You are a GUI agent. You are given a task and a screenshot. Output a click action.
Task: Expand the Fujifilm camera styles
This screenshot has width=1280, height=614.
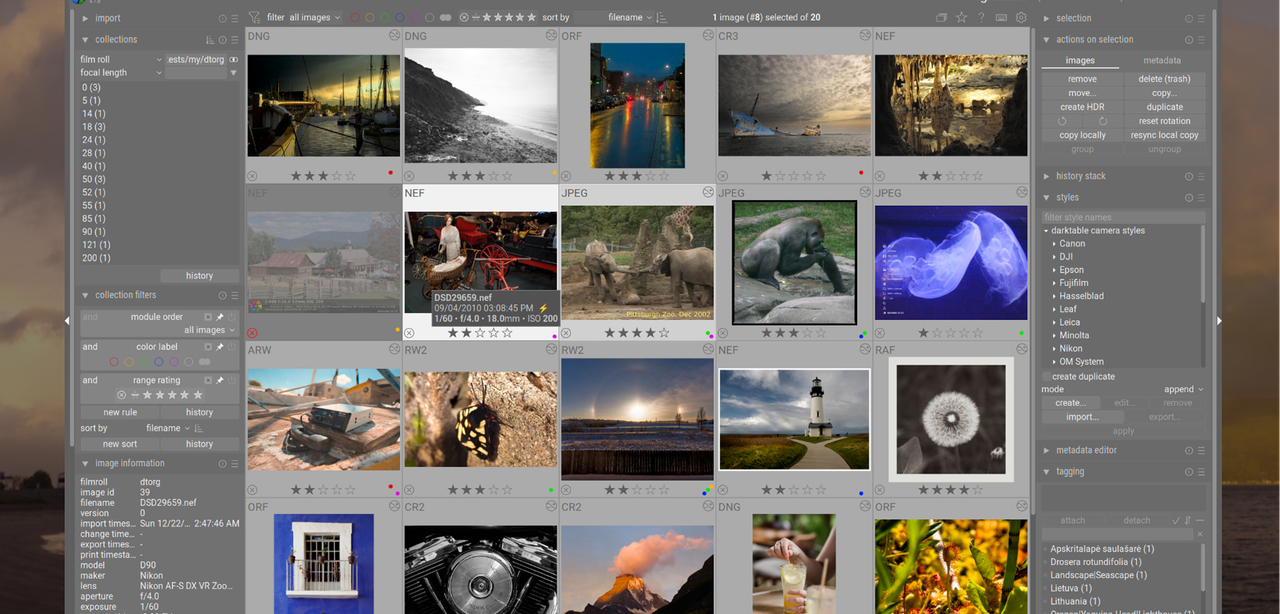(x=1054, y=283)
